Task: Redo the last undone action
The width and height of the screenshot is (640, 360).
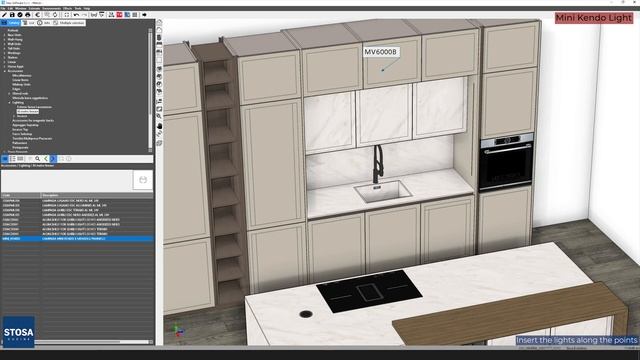Action: pyautogui.click(x=84, y=15)
